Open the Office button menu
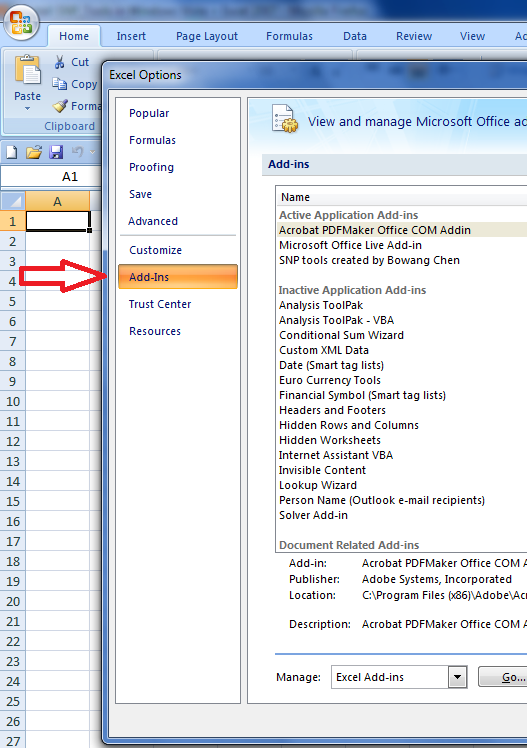Viewport: 527px width, 748px height. [x=21, y=22]
